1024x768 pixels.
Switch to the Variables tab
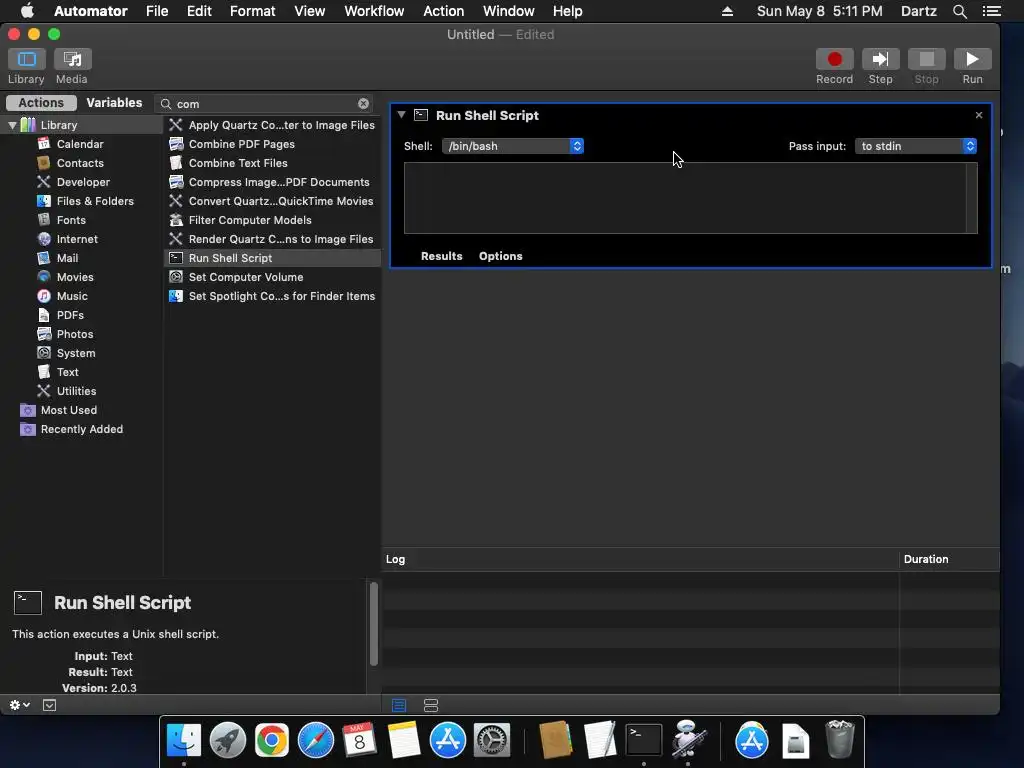pos(114,103)
